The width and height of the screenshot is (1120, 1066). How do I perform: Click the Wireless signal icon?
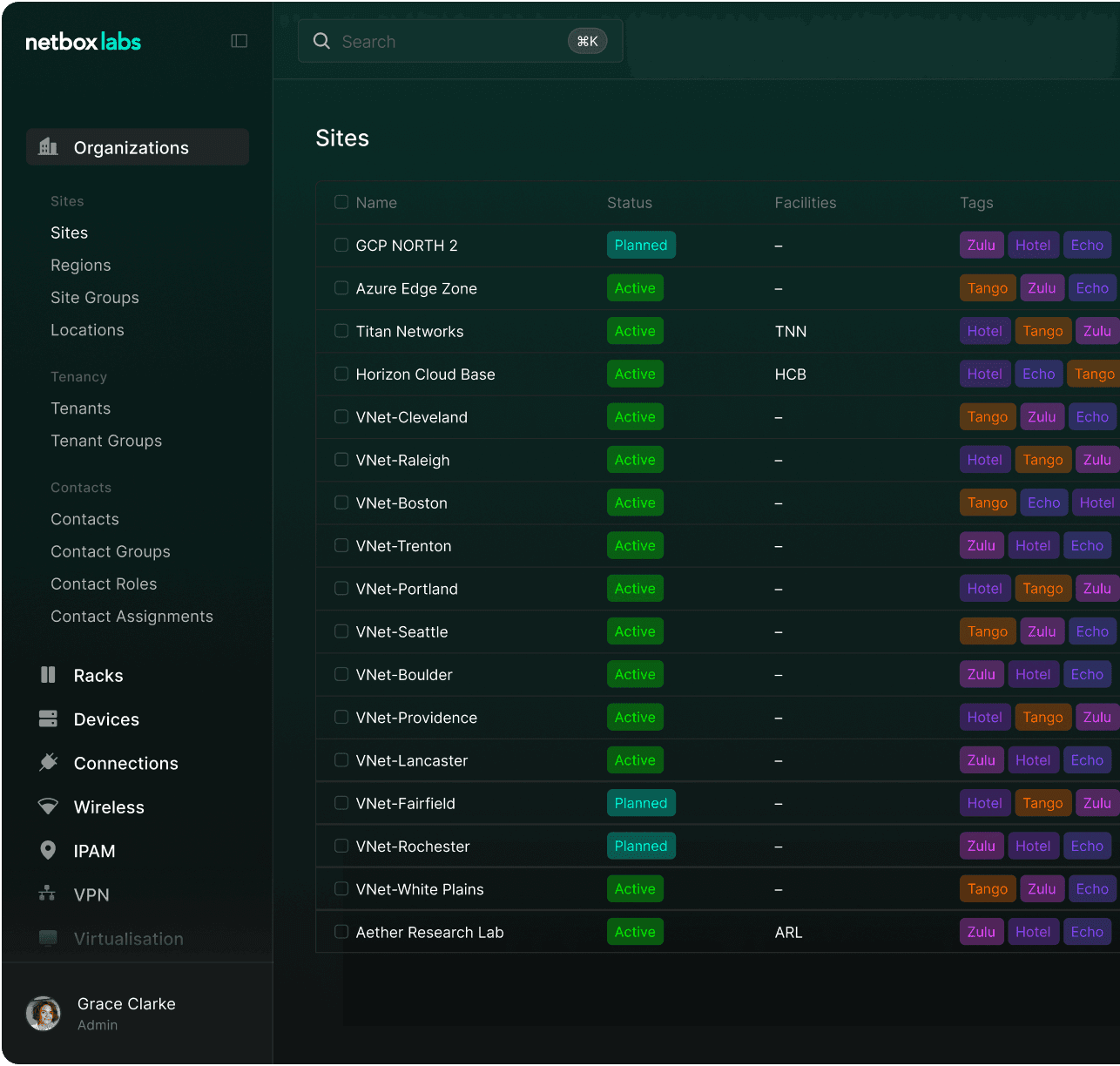pos(48,806)
